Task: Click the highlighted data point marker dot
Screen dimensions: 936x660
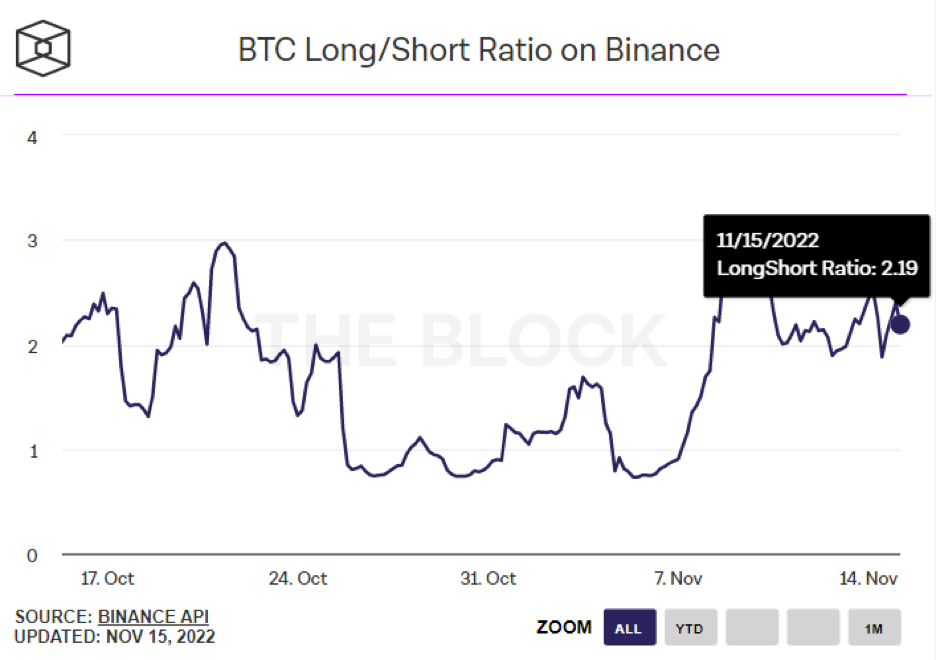Action: 900,324
